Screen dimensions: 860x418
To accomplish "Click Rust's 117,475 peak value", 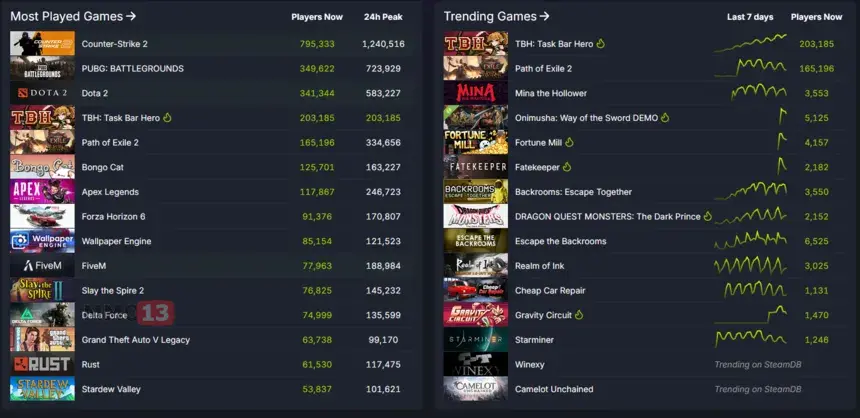I will [383, 365].
